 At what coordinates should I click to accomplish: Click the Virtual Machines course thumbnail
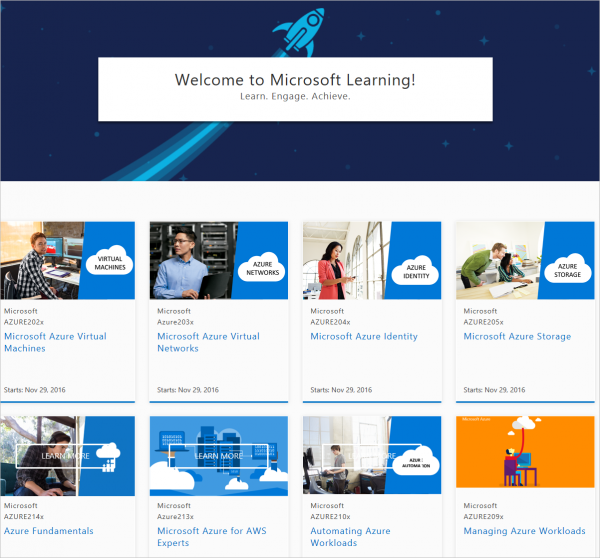click(x=68, y=260)
